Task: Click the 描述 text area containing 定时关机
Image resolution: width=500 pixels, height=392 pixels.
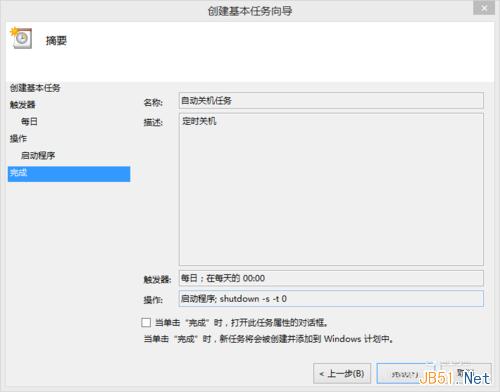Action: 331,189
